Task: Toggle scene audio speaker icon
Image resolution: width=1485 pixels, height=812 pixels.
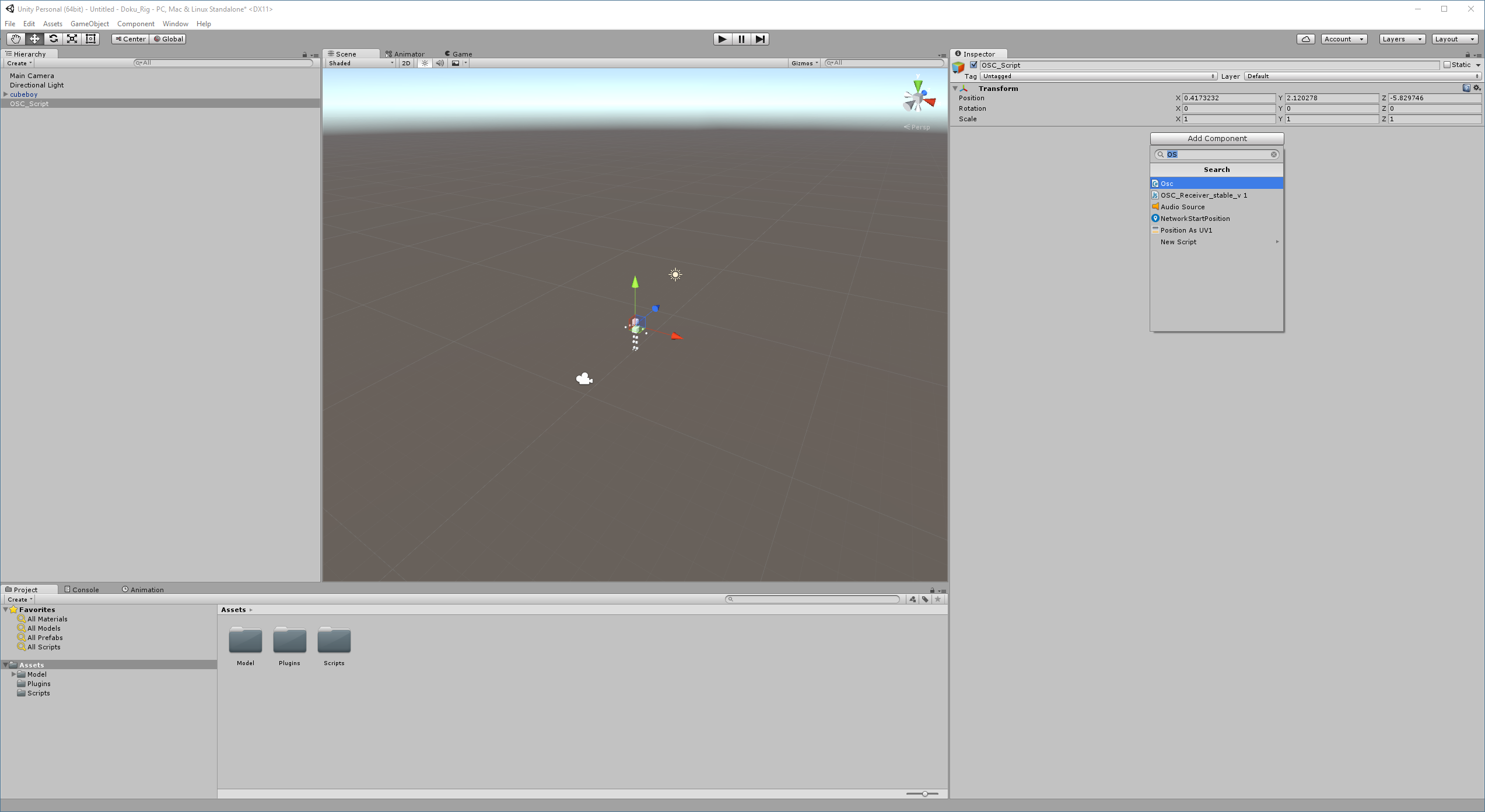Action: point(440,63)
